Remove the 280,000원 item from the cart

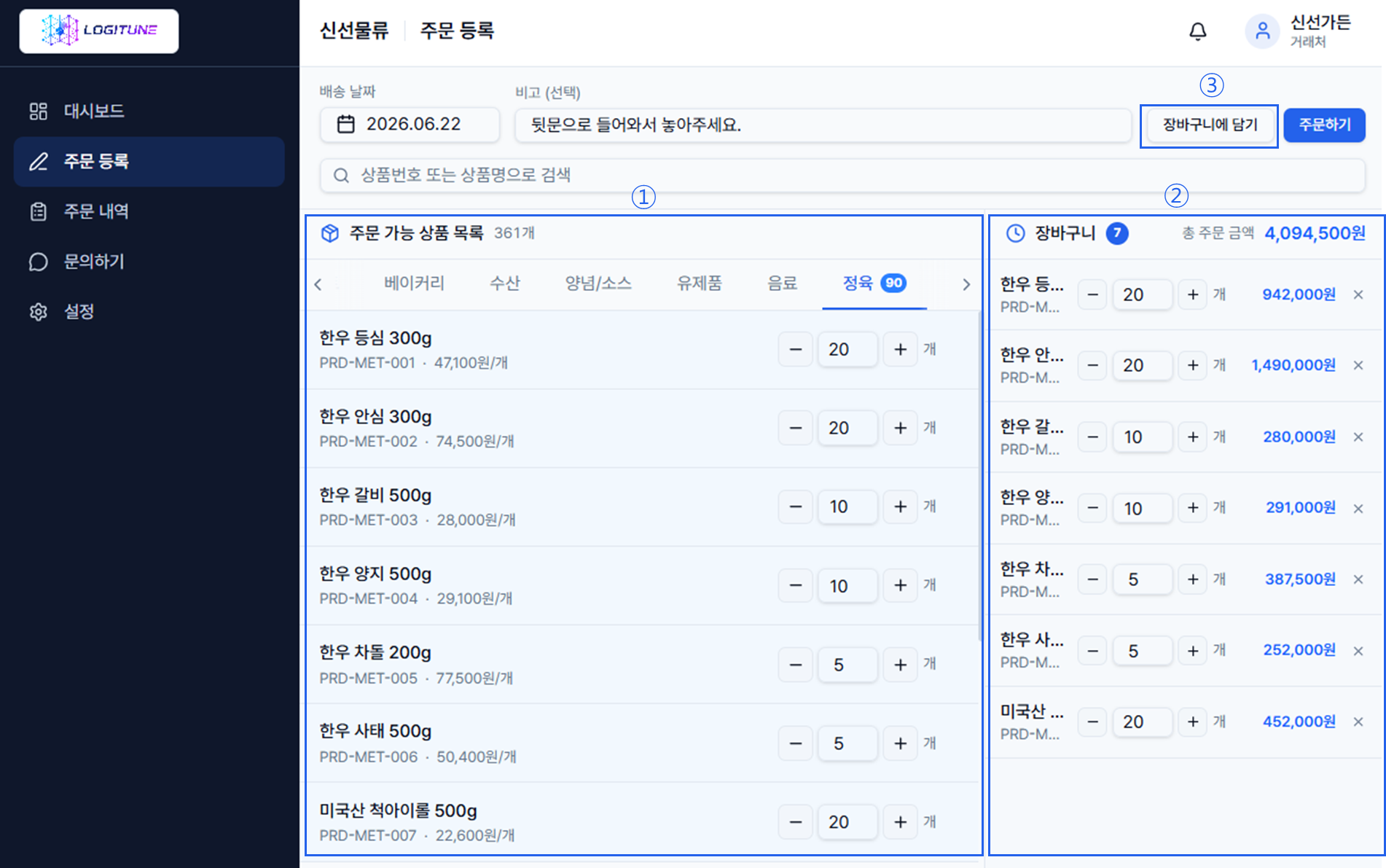(1358, 437)
